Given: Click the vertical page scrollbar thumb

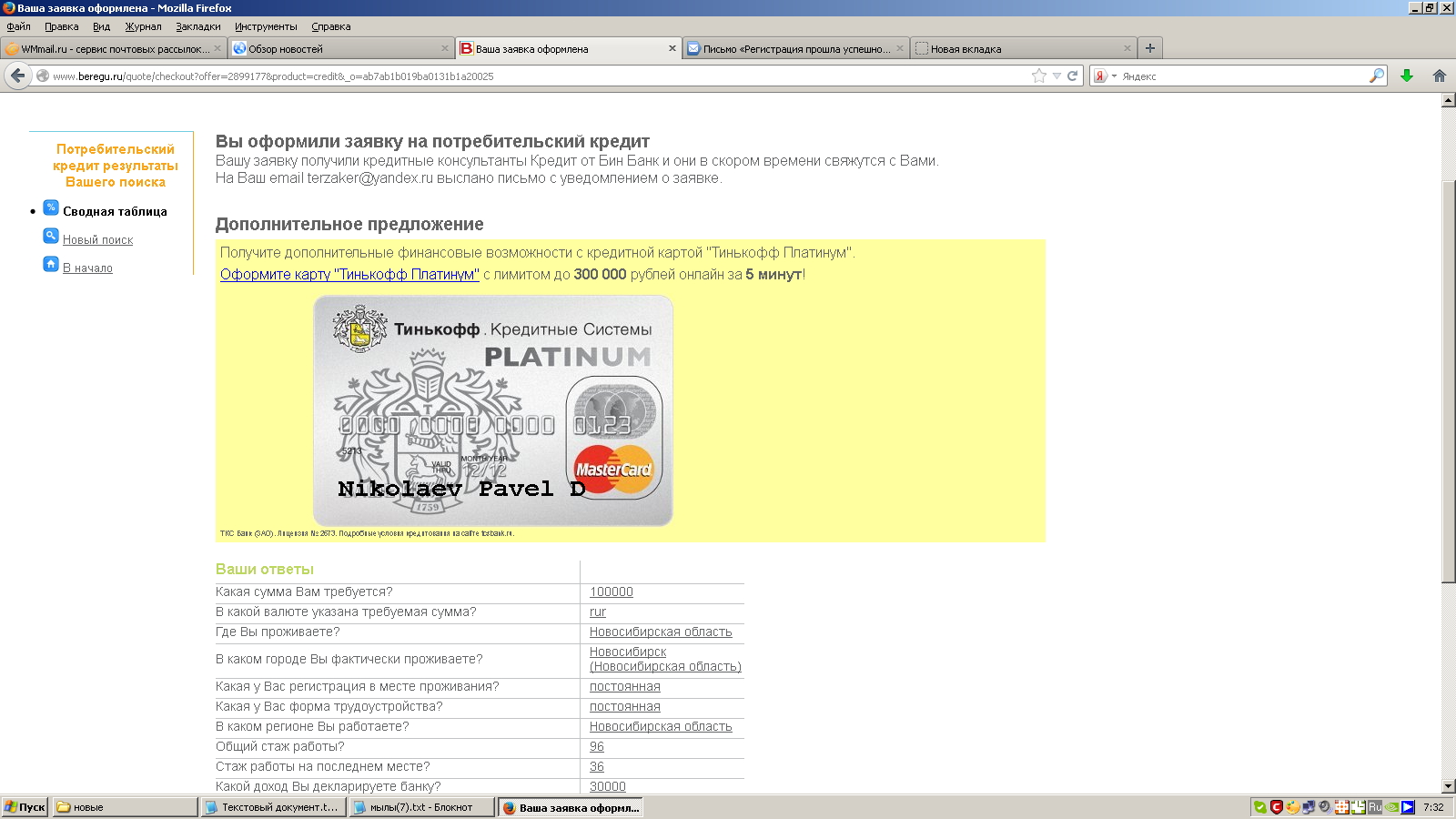Looking at the screenshot, I should click(x=1449, y=382).
